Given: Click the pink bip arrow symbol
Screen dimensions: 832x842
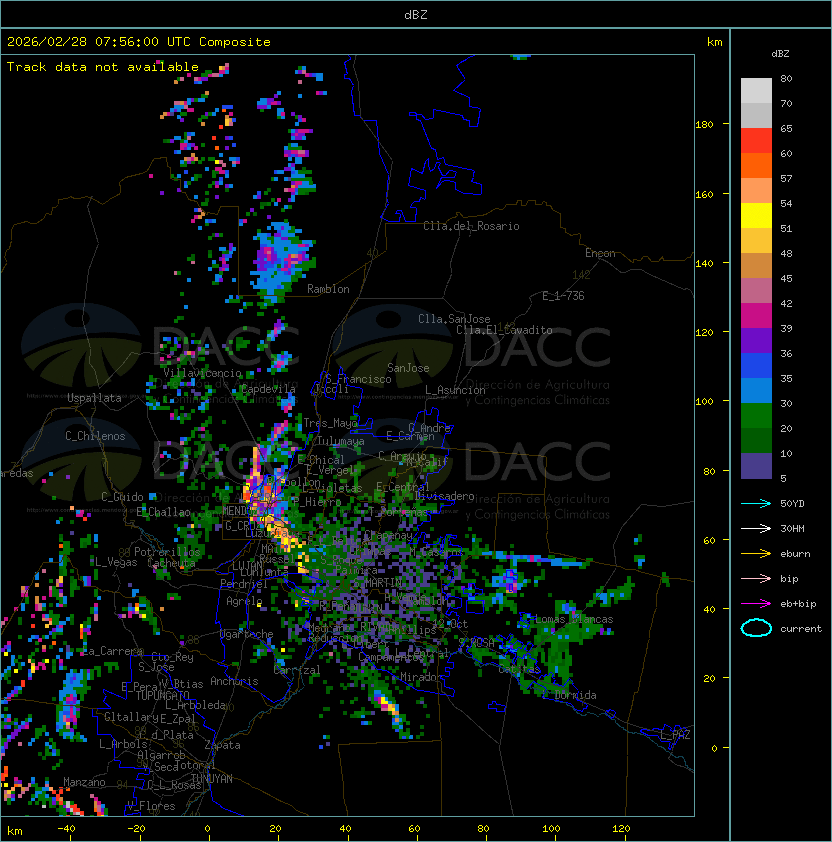Looking at the screenshot, I should tap(756, 578).
